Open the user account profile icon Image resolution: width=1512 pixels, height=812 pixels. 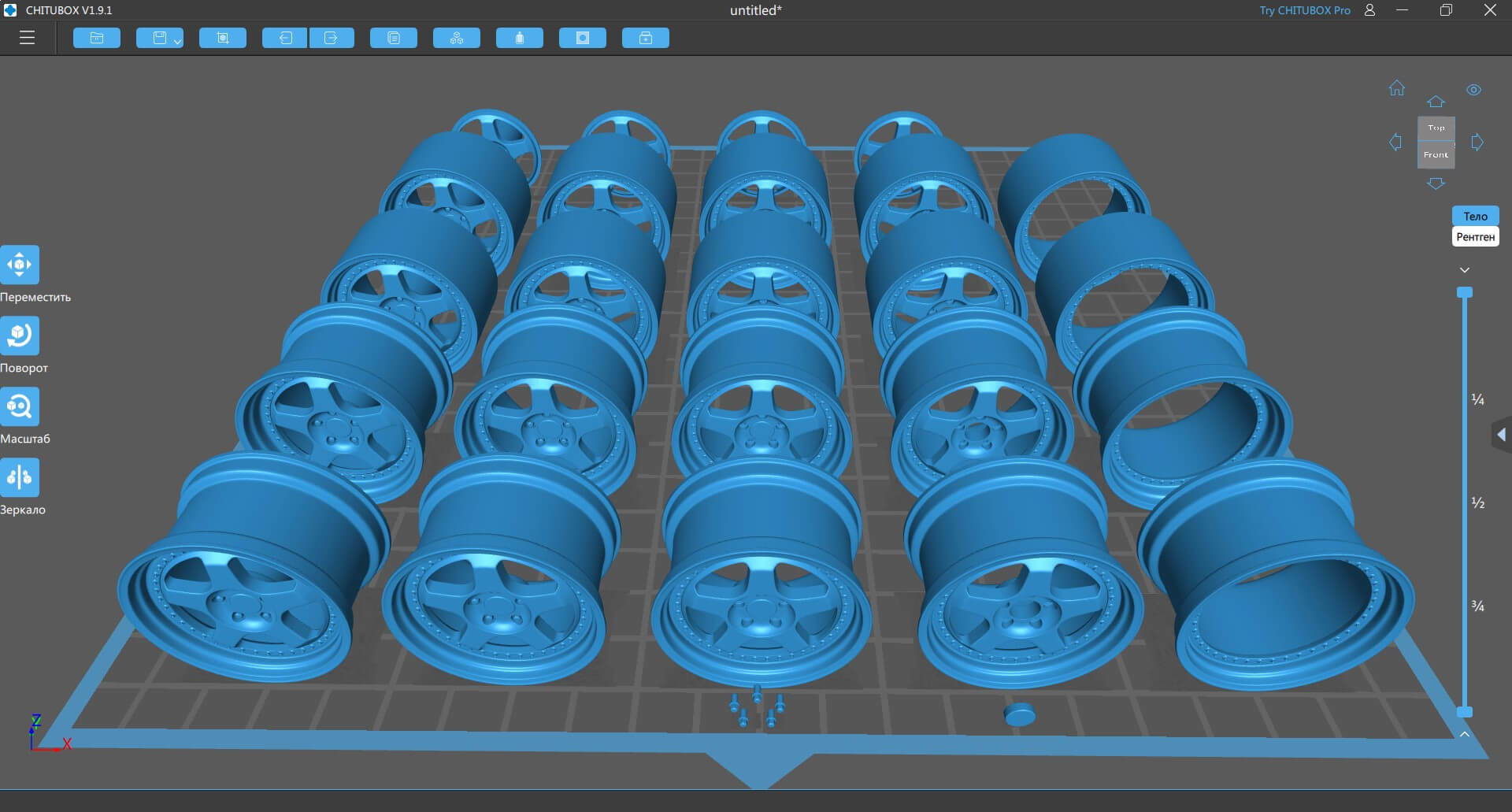(x=1369, y=10)
